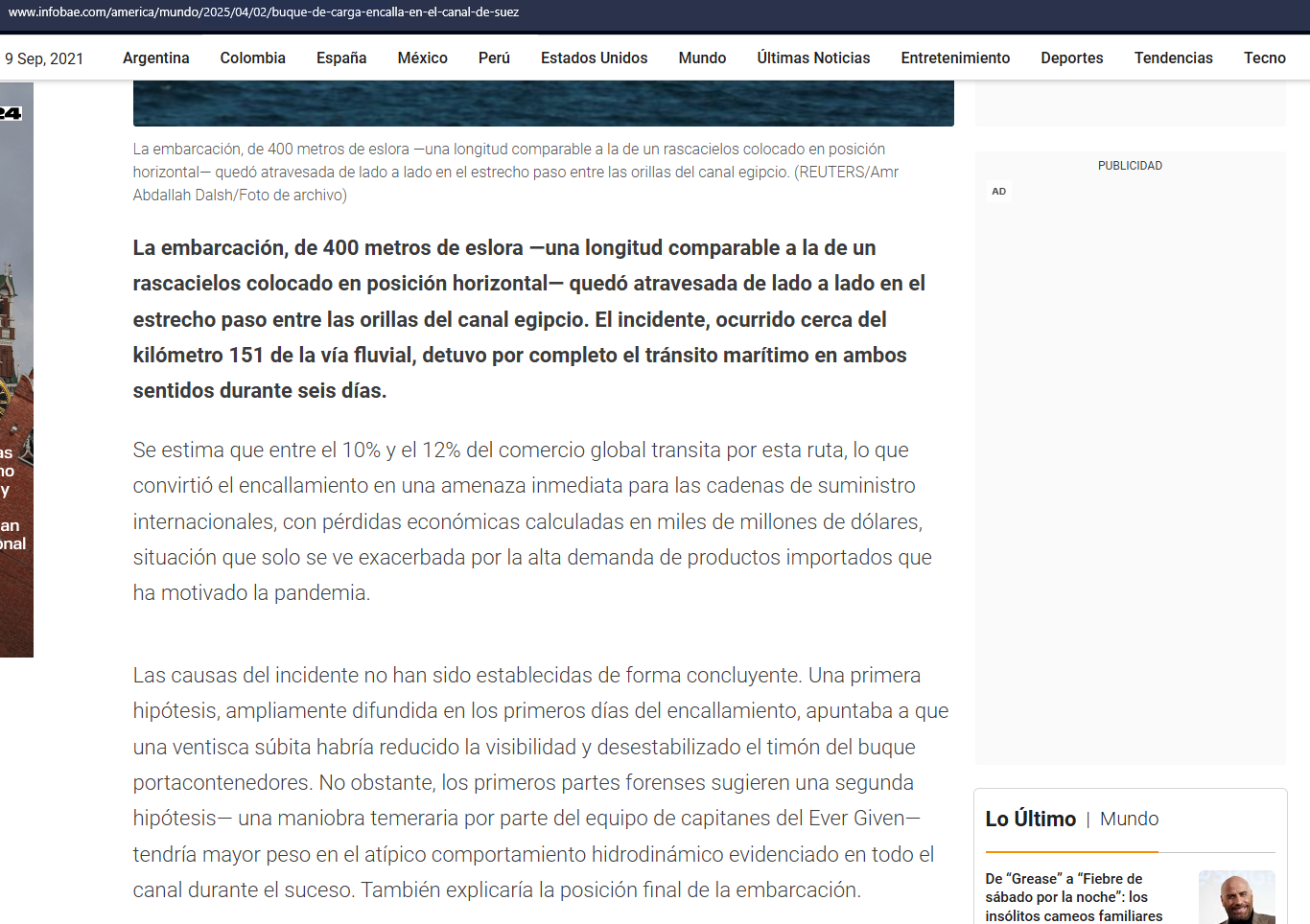Screen dimensions: 1310x924
Task: Go to the Entretenimiento section
Action: (x=955, y=58)
